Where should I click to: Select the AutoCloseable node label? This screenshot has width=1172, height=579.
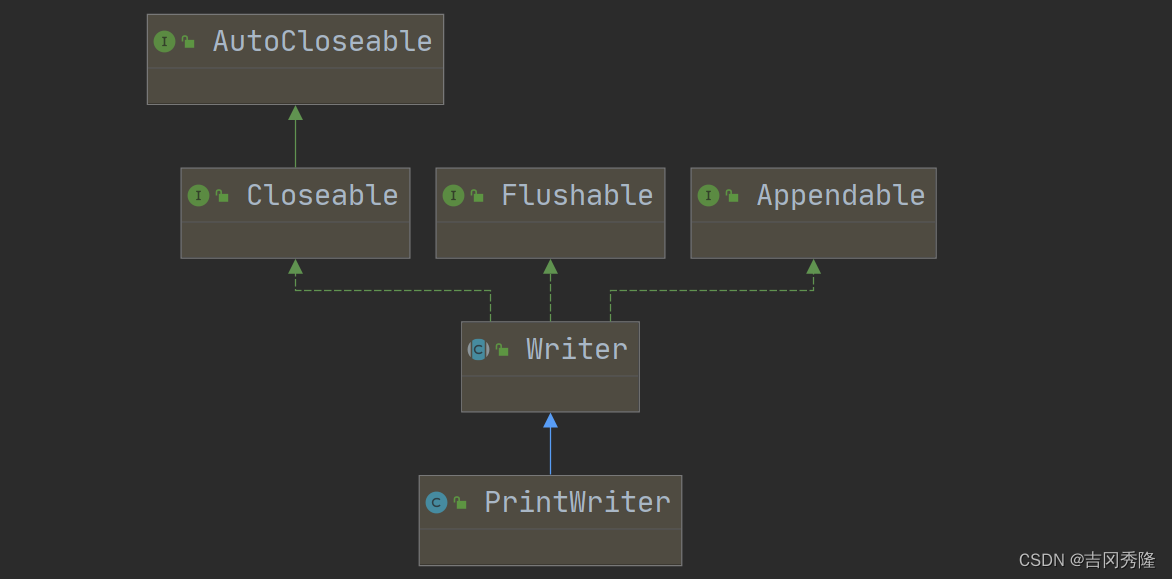click(322, 42)
